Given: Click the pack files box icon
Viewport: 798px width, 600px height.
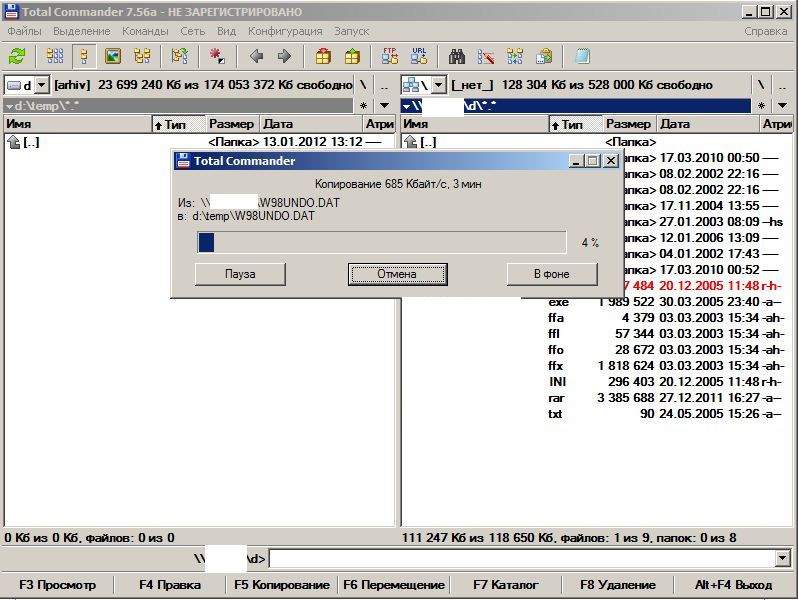Looking at the screenshot, I should (323, 56).
